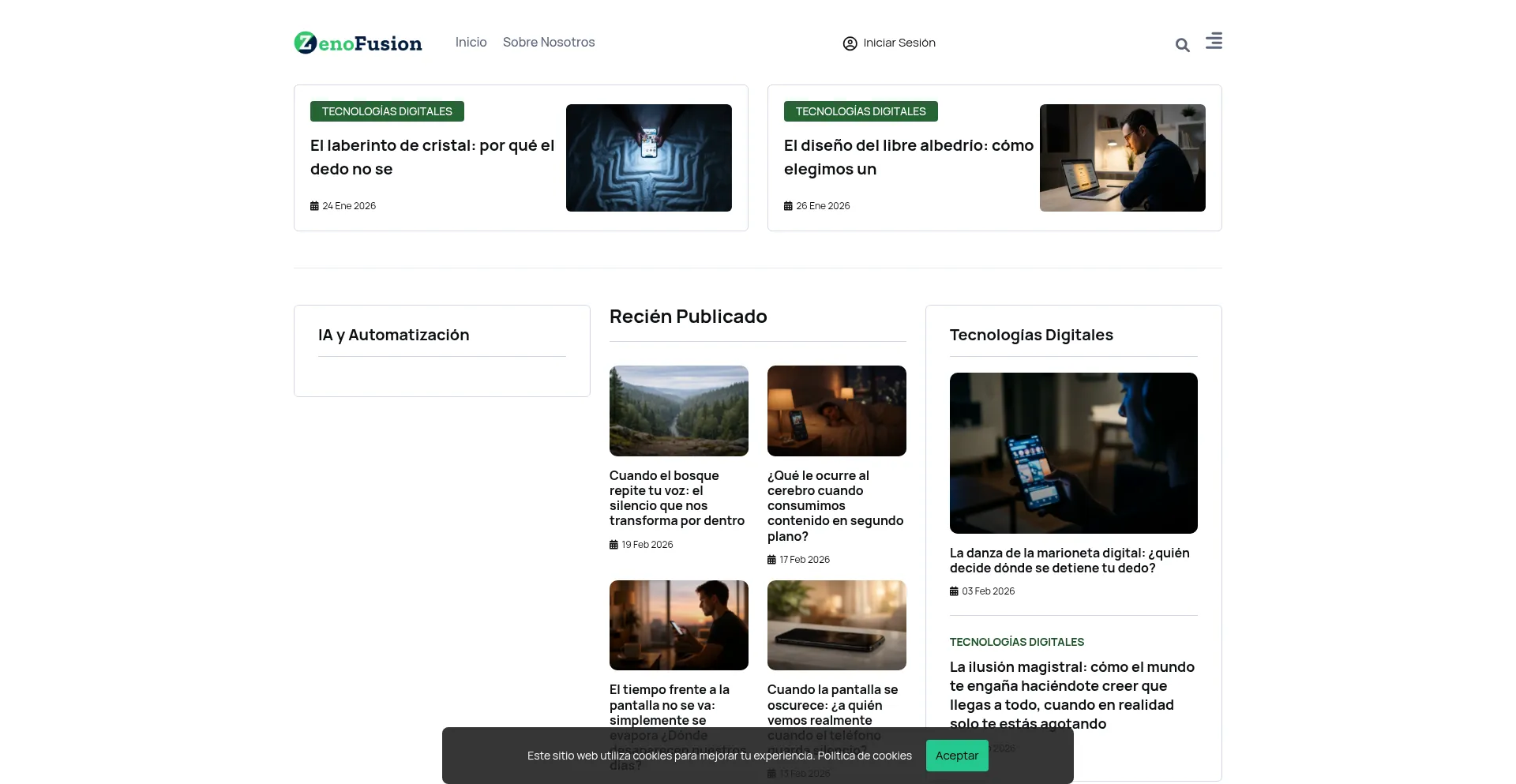Click the date 17 Feb 2026
Viewport: 1516px width, 784px height.
click(805, 560)
